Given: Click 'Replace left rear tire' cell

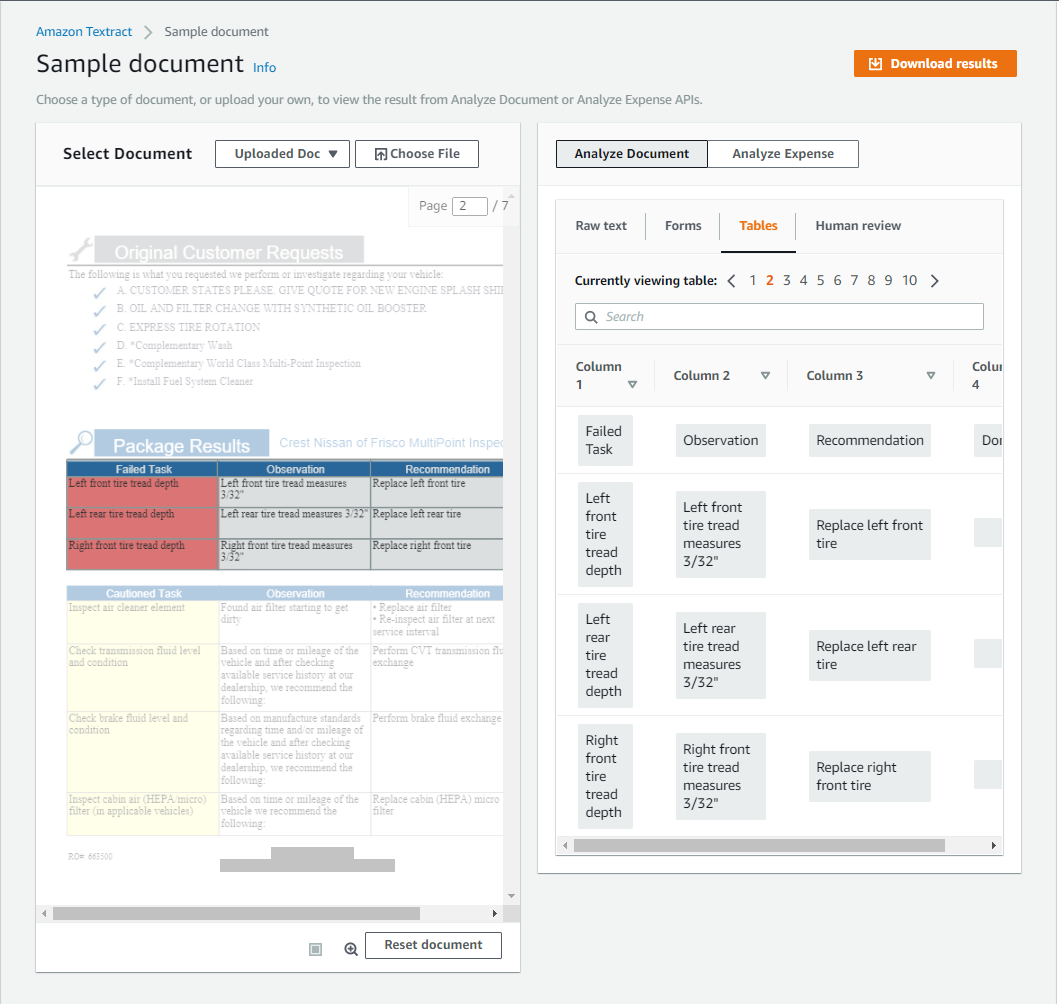Looking at the screenshot, I should [870, 655].
